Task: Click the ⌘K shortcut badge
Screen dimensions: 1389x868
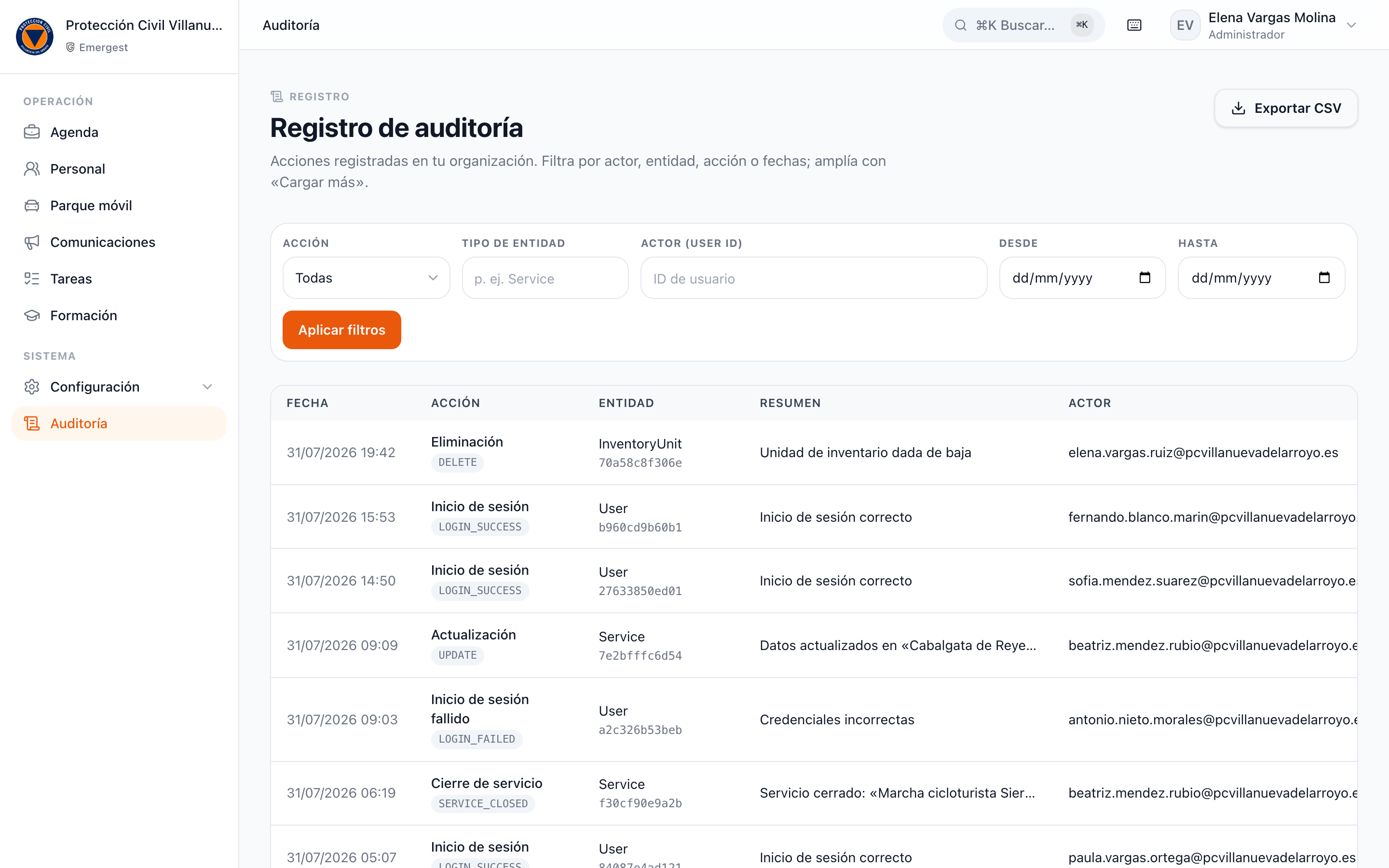Action: (1082, 25)
